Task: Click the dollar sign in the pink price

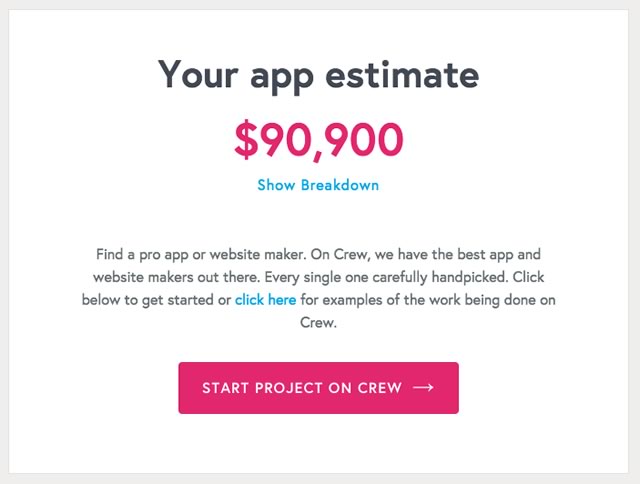Action: pos(246,140)
